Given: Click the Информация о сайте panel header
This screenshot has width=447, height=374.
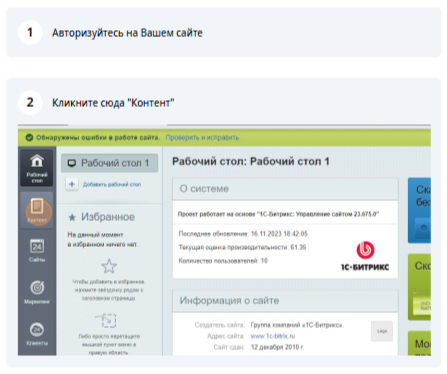Looking at the screenshot, I should [x=285, y=301].
